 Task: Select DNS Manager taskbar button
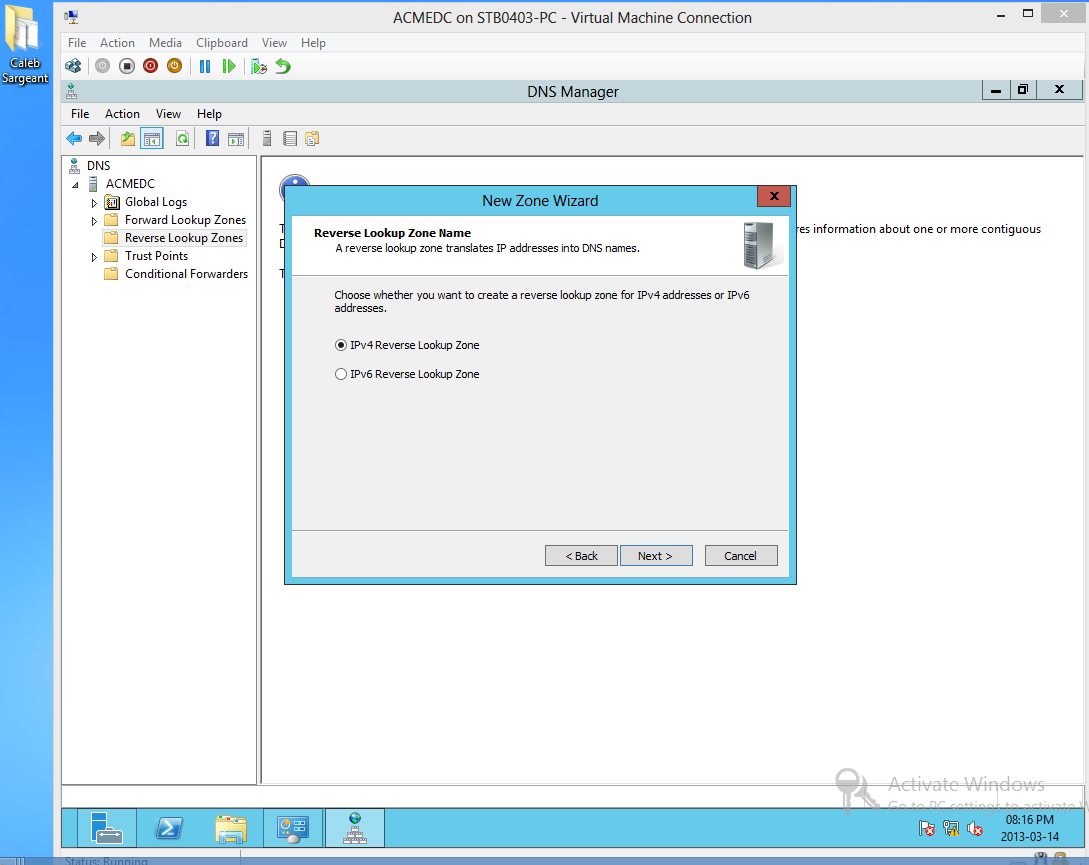[x=355, y=827]
